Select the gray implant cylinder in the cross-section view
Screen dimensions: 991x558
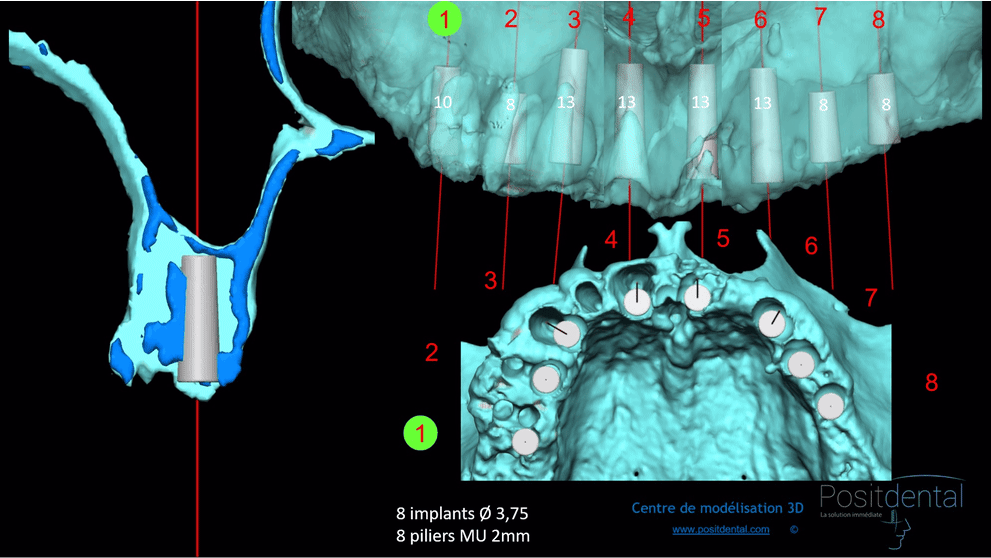(x=200, y=318)
